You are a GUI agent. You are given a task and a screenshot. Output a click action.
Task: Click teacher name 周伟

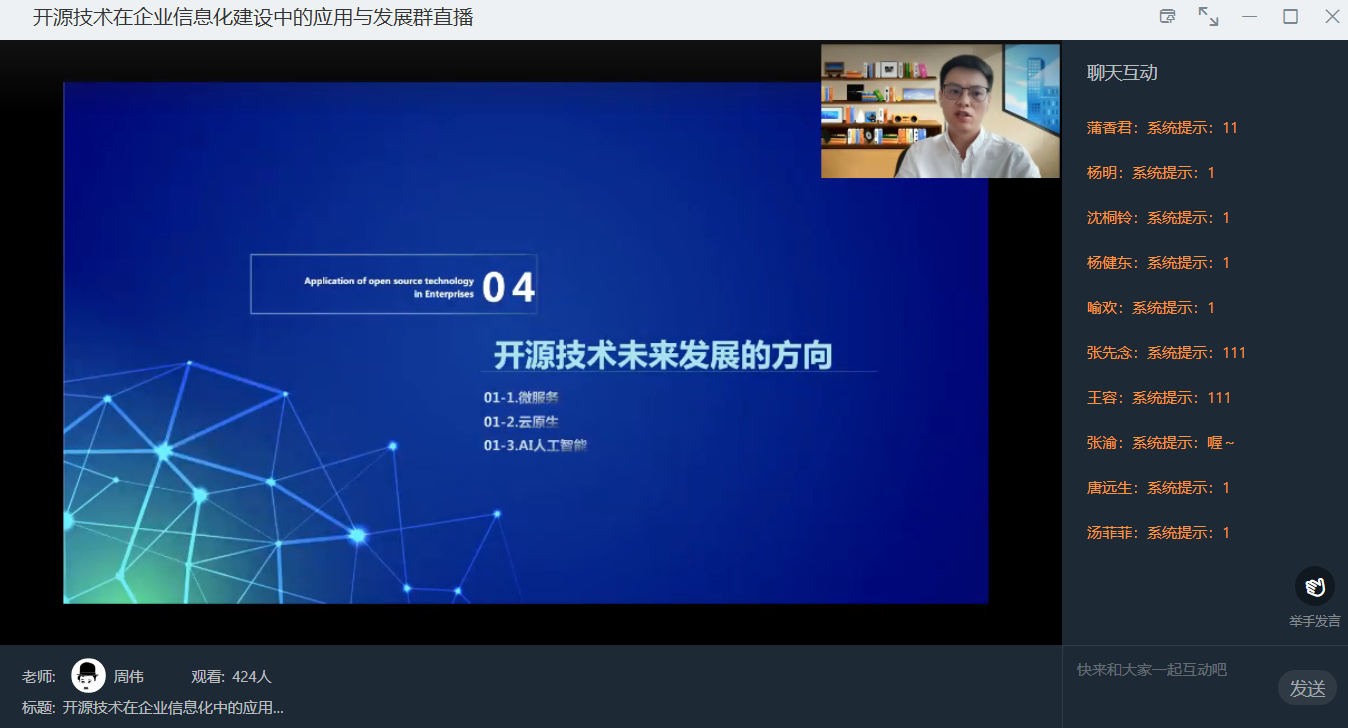(x=128, y=677)
